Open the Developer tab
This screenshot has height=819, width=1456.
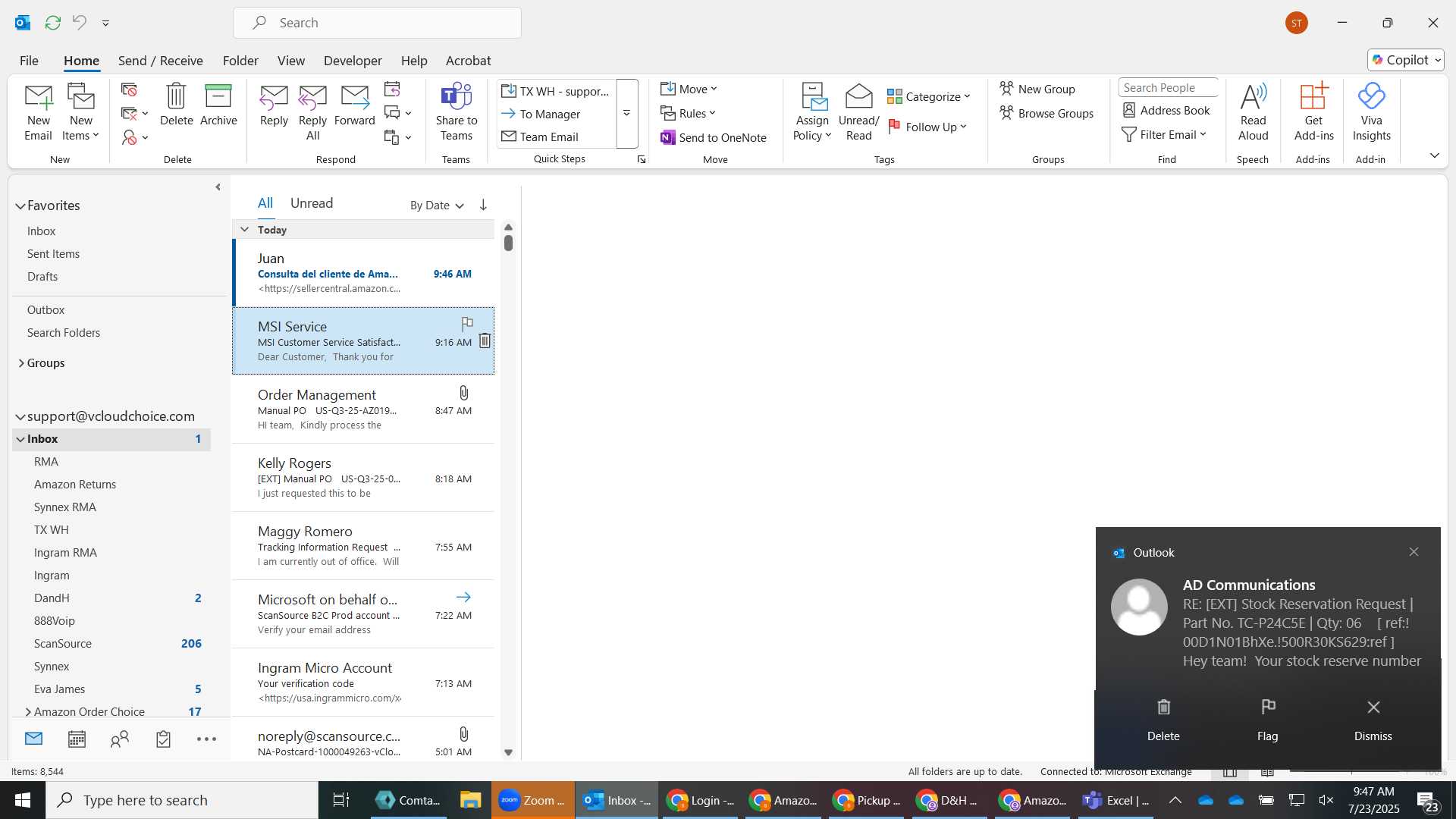353,61
